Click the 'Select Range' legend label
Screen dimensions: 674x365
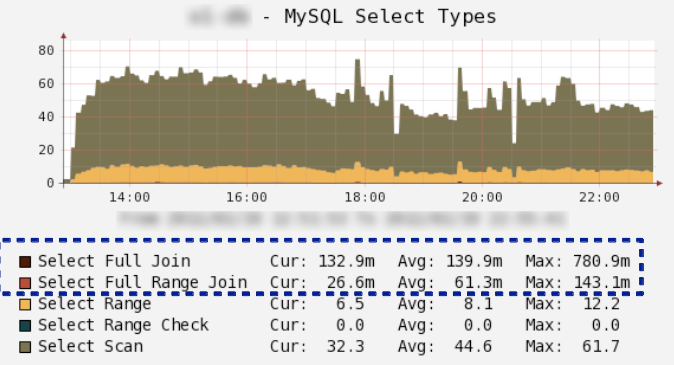click(x=95, y=304)
